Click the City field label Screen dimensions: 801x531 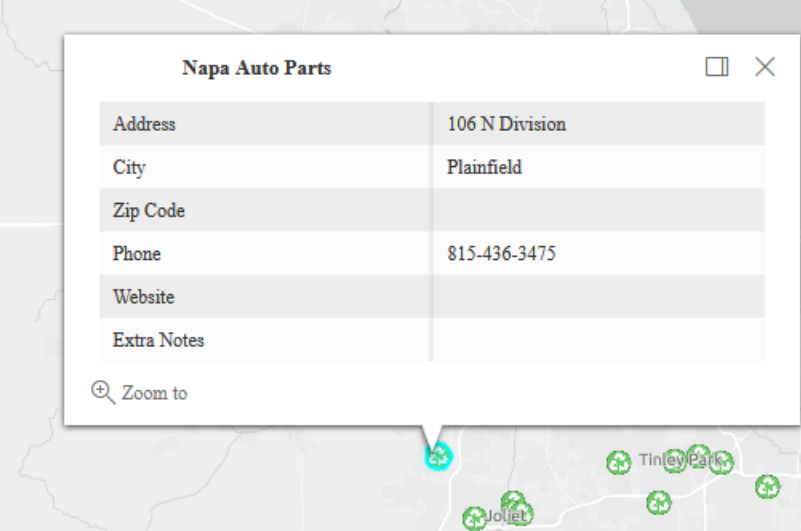[129, 168]
